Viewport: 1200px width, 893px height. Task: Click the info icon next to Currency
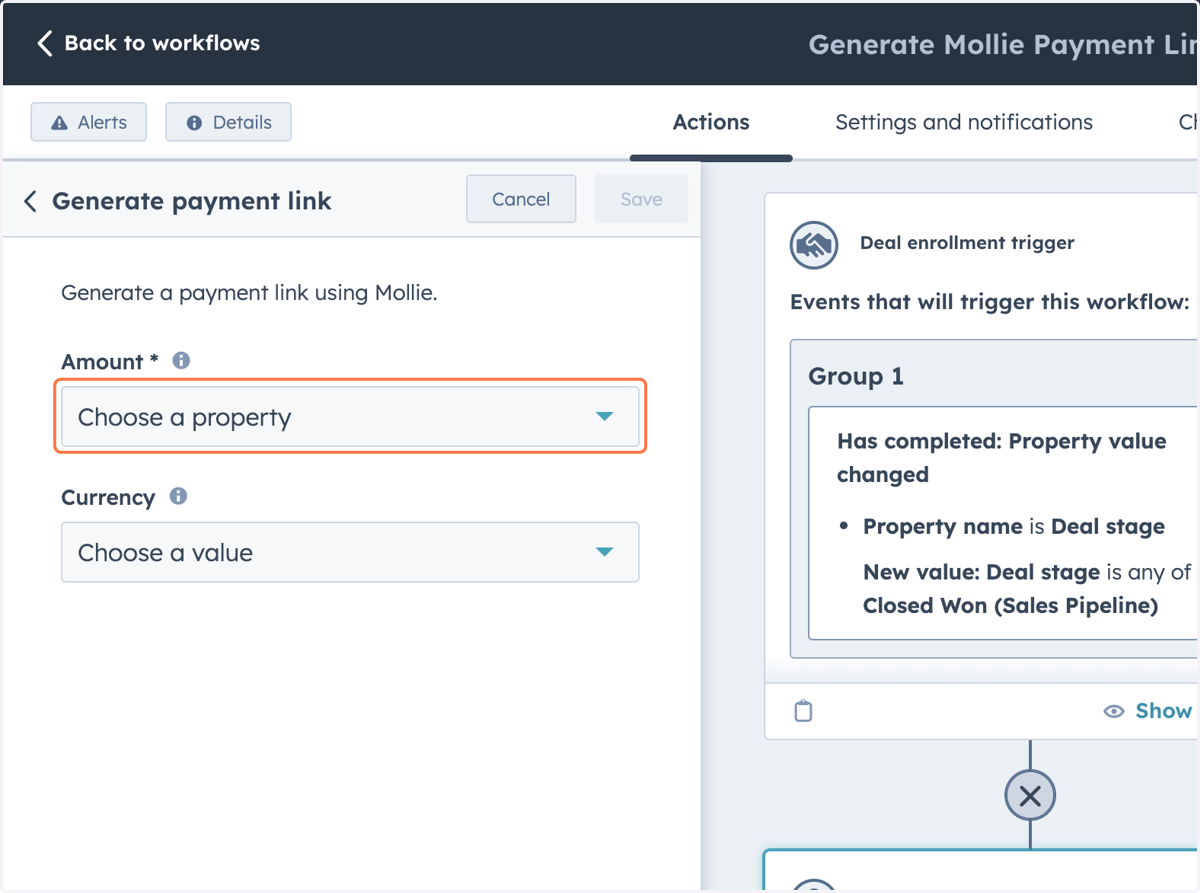178,496
